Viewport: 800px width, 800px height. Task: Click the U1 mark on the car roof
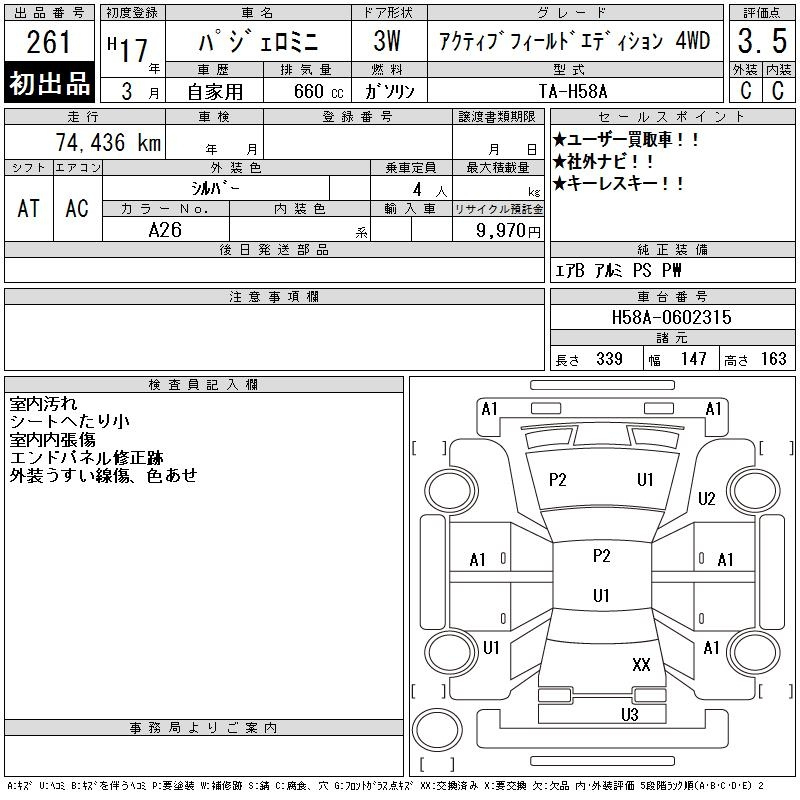tap(601, 596)
